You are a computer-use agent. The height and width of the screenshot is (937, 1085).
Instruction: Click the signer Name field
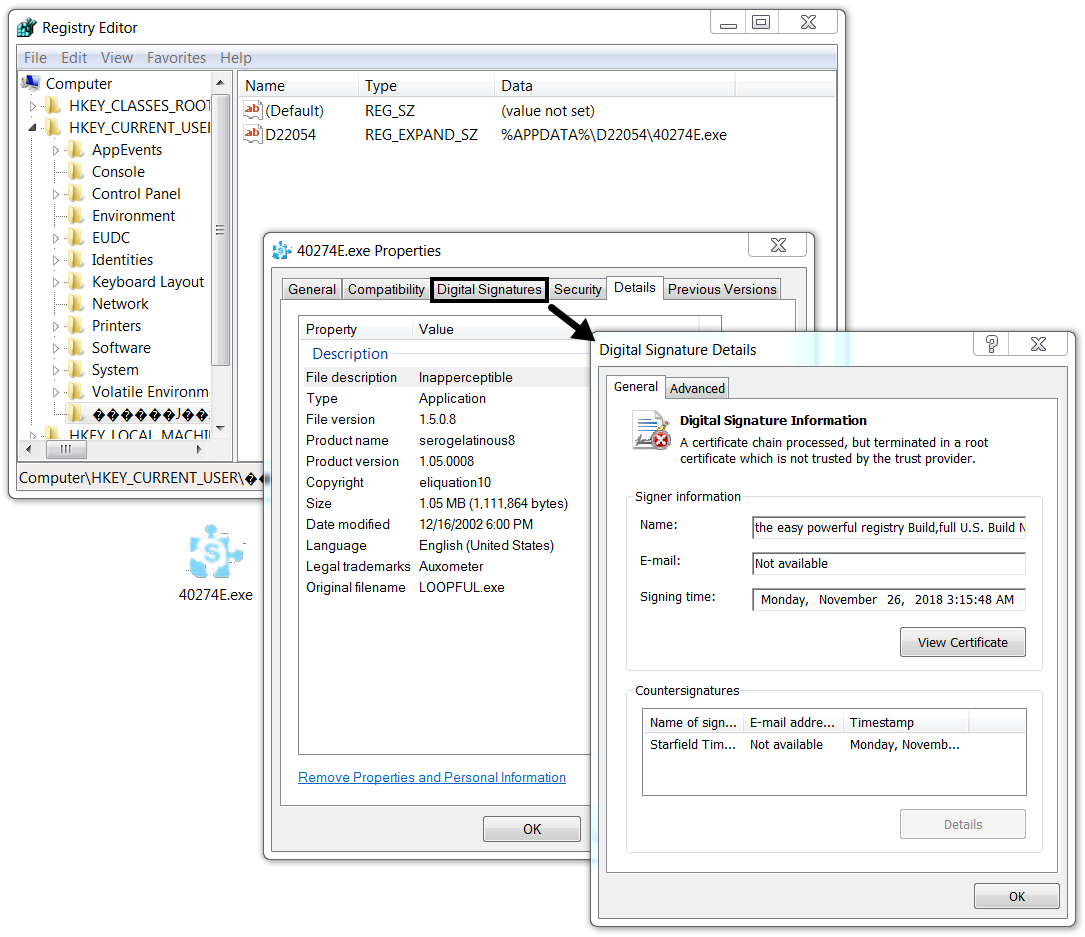point(888,527)
